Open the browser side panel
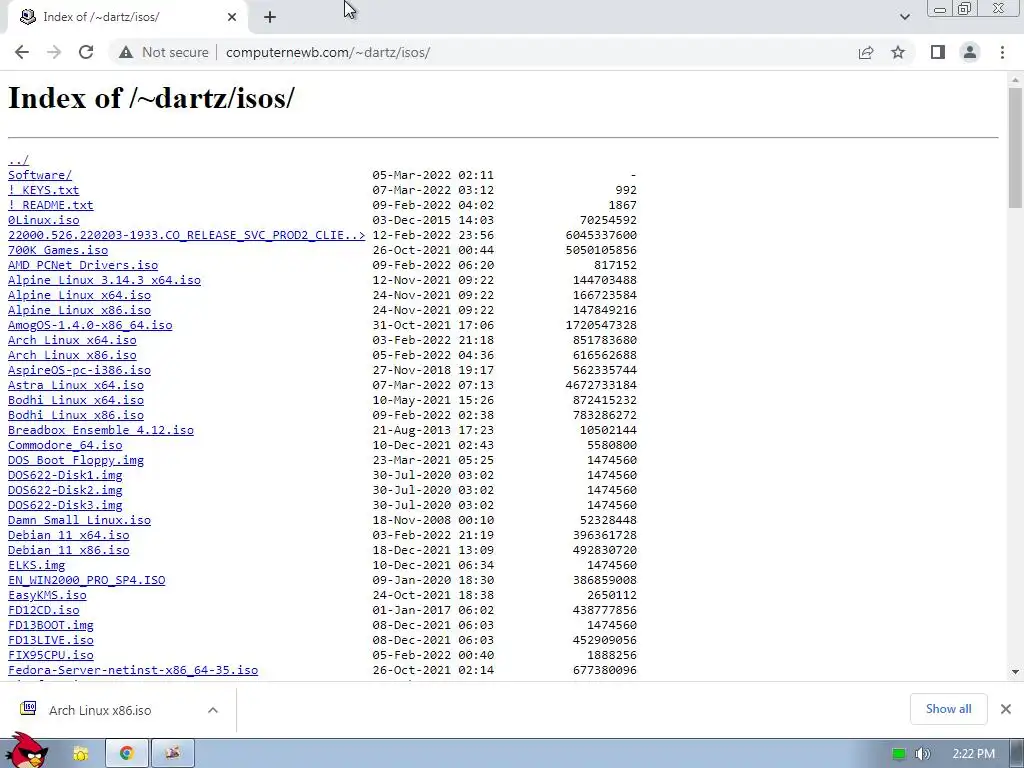The height and width of the screenshot is (768, 1024). (x=938, y=52)
